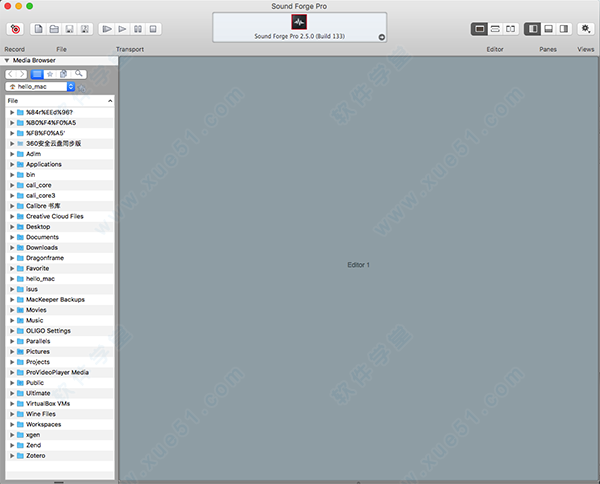
Task: Pause playback in the Transport group
Action: [138, 29]
